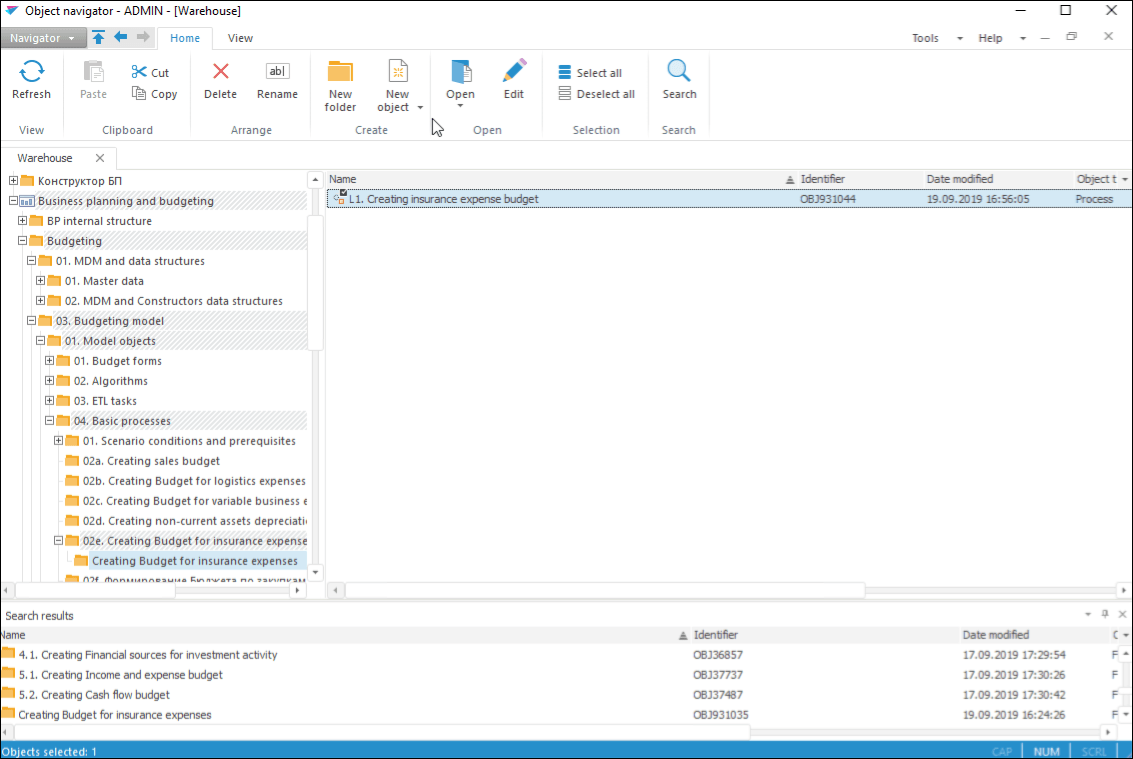This screenshot has height=759, width=1133.
Task: Collapse the 04. Basic processes folder
Action: click(x=50, y=421)
